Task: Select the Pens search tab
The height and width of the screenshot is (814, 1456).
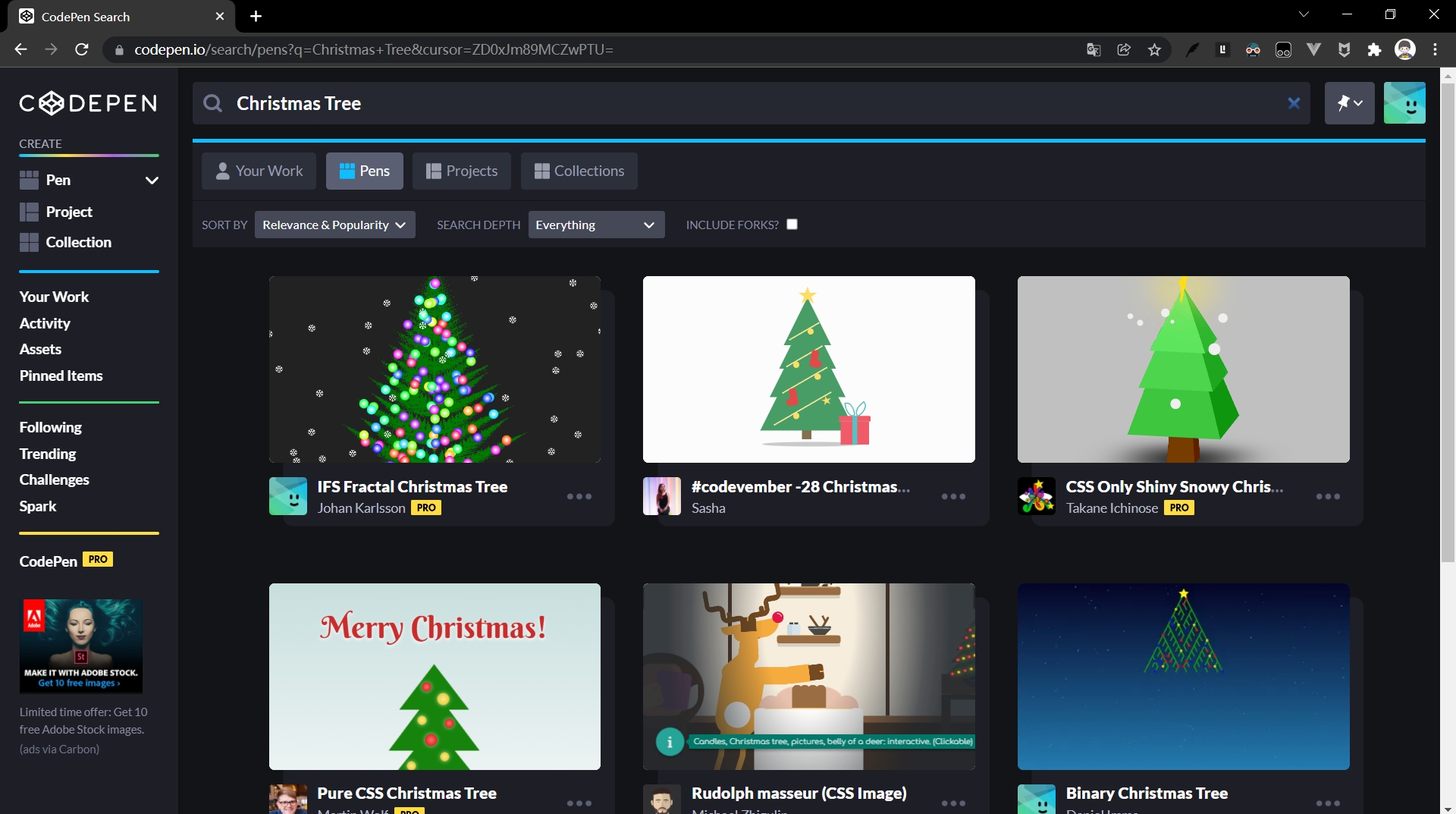Action: 365,171
